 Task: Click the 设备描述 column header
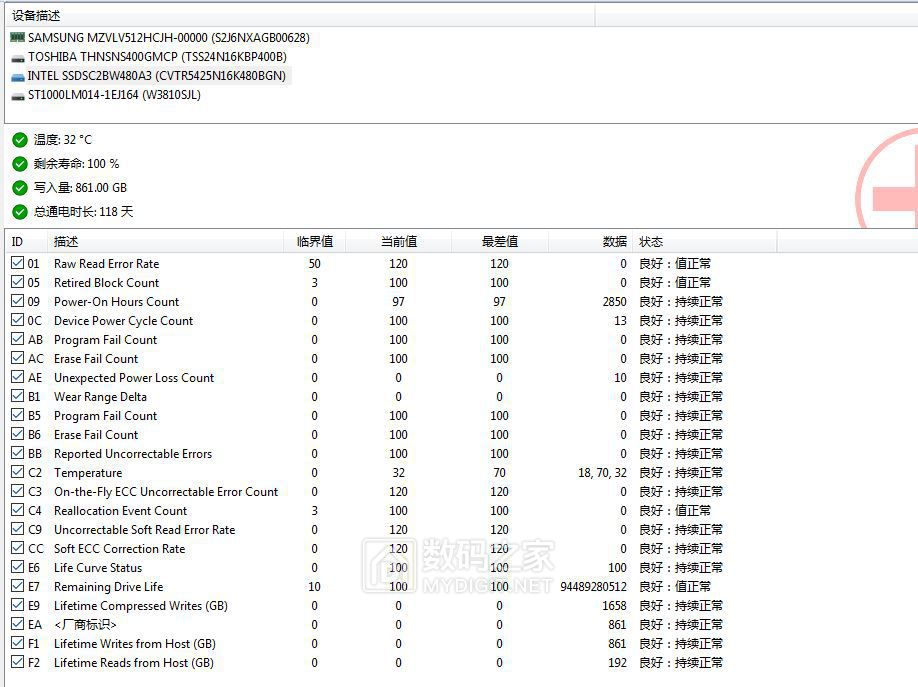(x=36, y=15)
